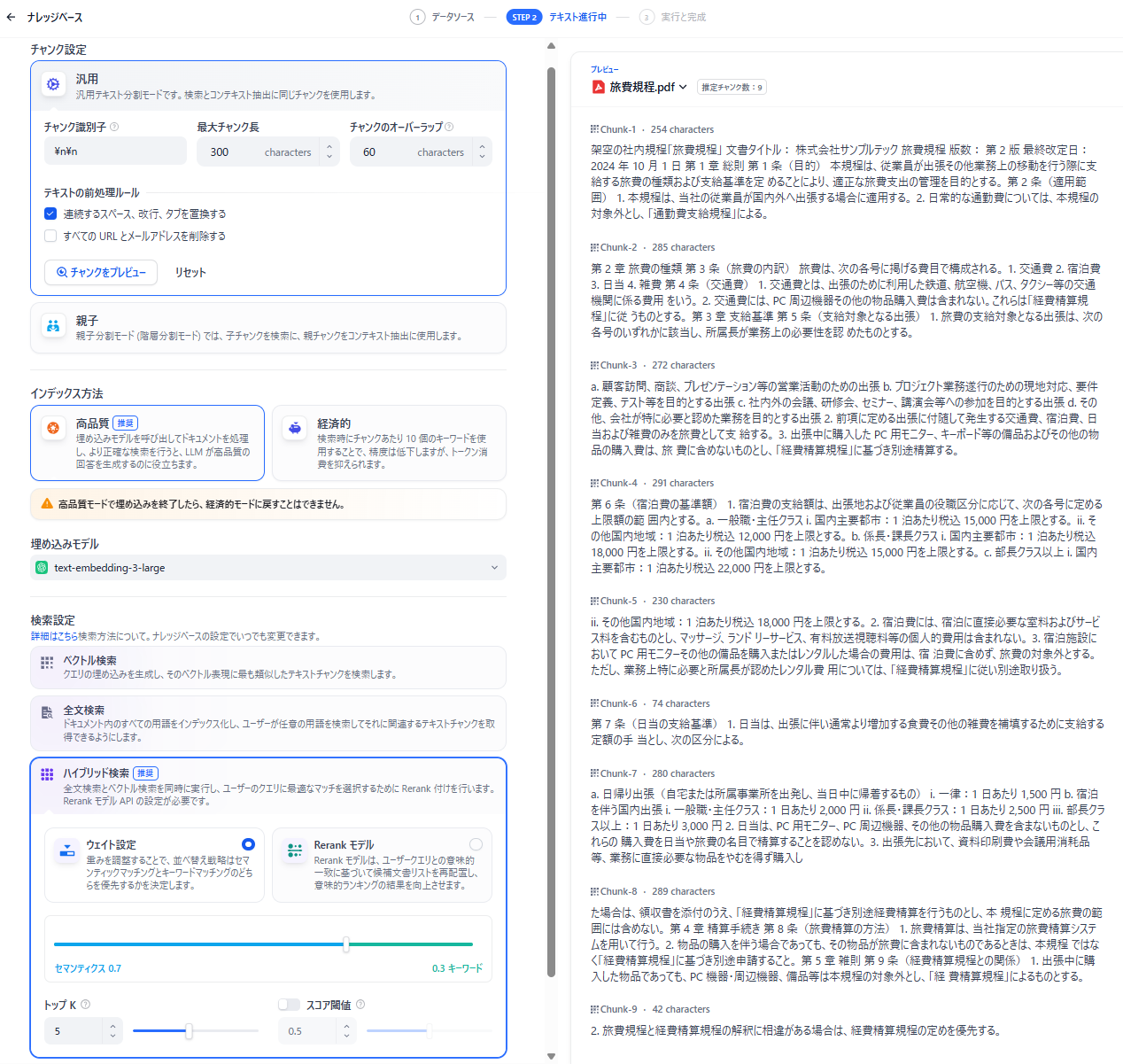The width and height of the screenshot is (1123, 1064).
Task: Click the トップ K value field
Action: click(x=75, y=1031)
